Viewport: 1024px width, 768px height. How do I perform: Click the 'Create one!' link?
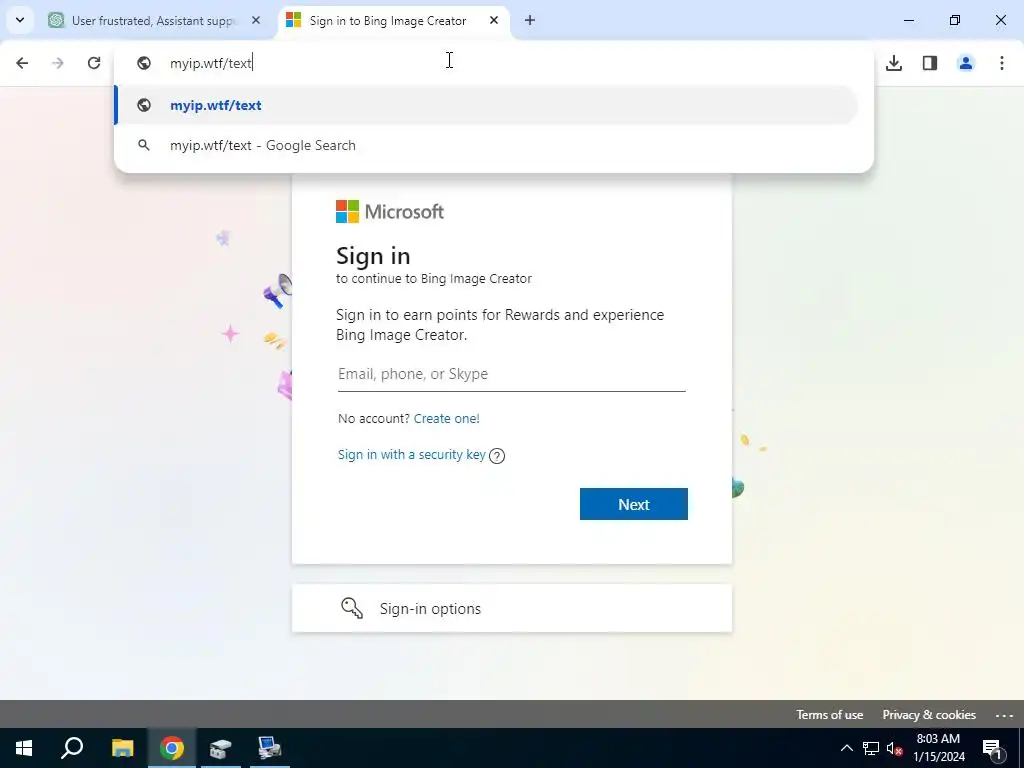click(447, 419)
